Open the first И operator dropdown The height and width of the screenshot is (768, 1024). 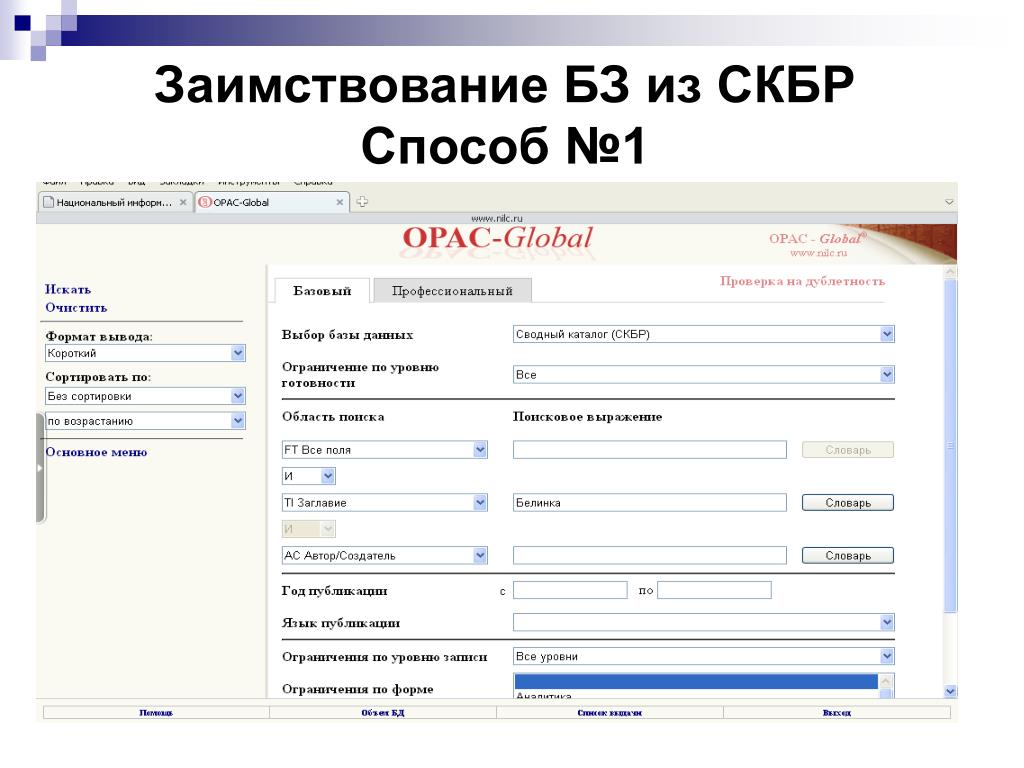point(309,476)
